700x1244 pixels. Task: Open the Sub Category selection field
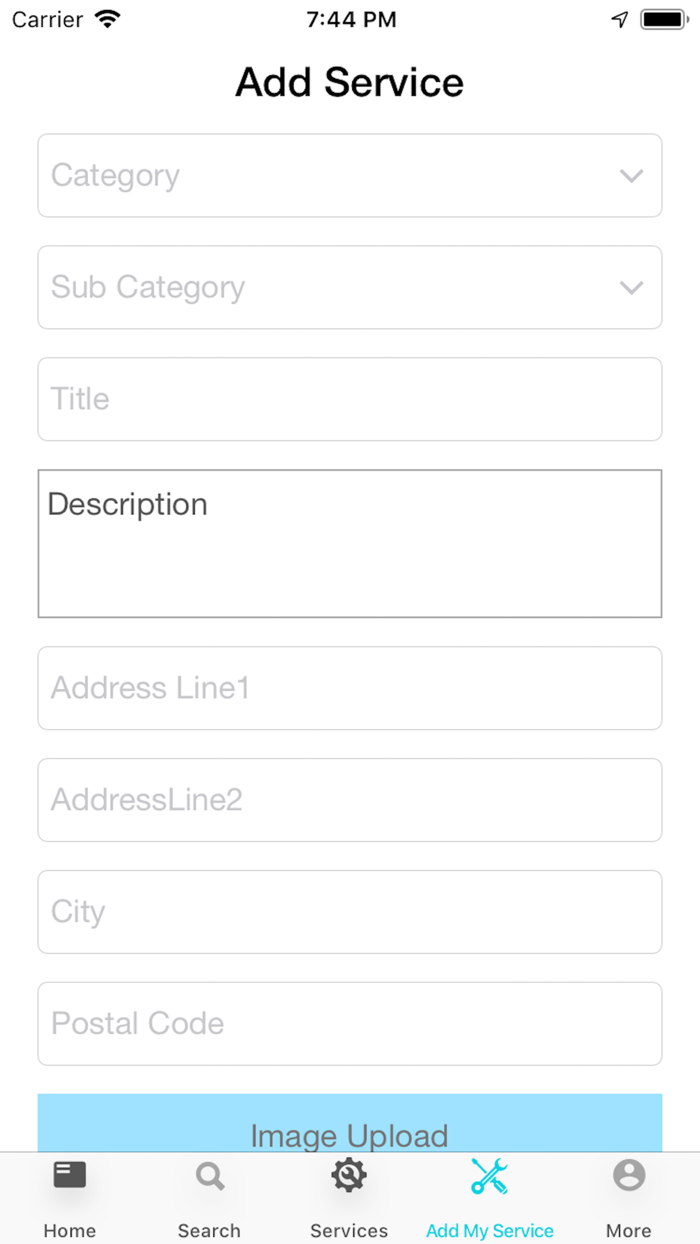[350, 287]
